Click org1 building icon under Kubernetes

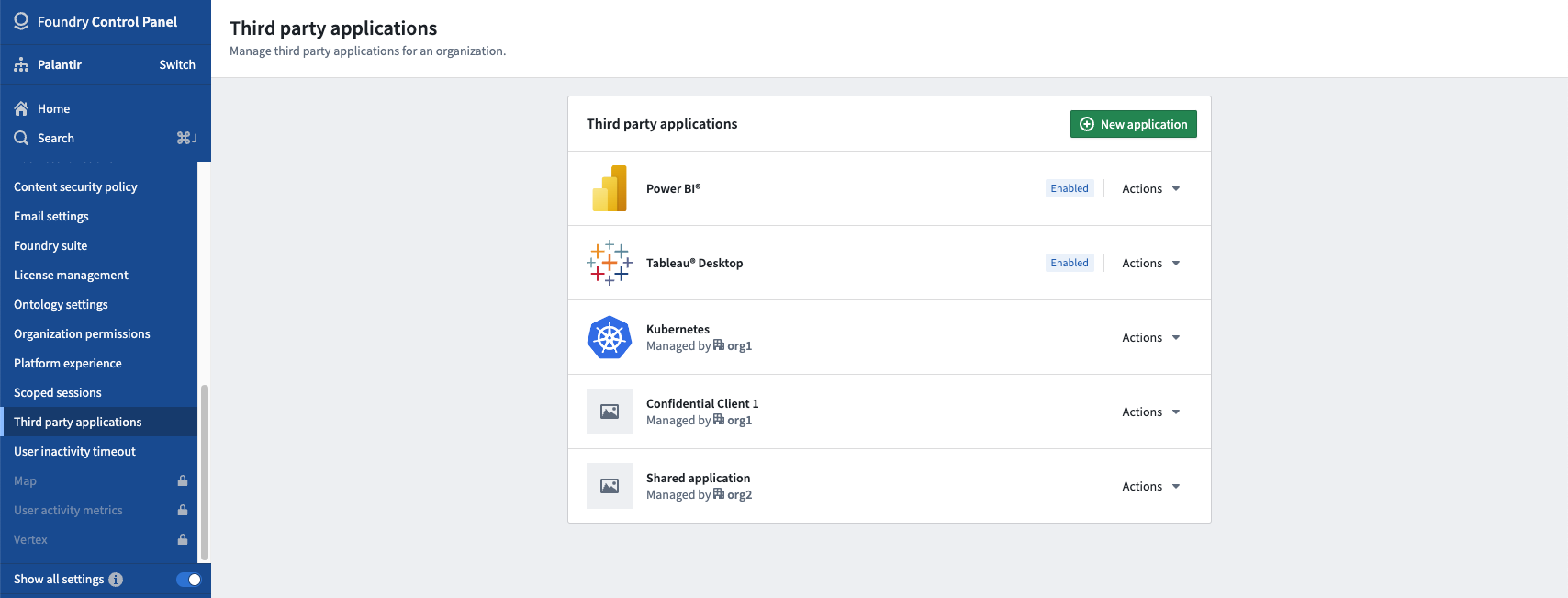coord(719,345)
